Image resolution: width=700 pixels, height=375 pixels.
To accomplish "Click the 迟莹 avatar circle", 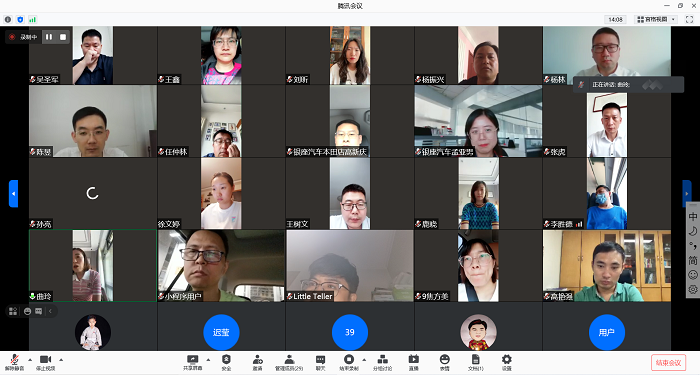I will click(221, 332).
